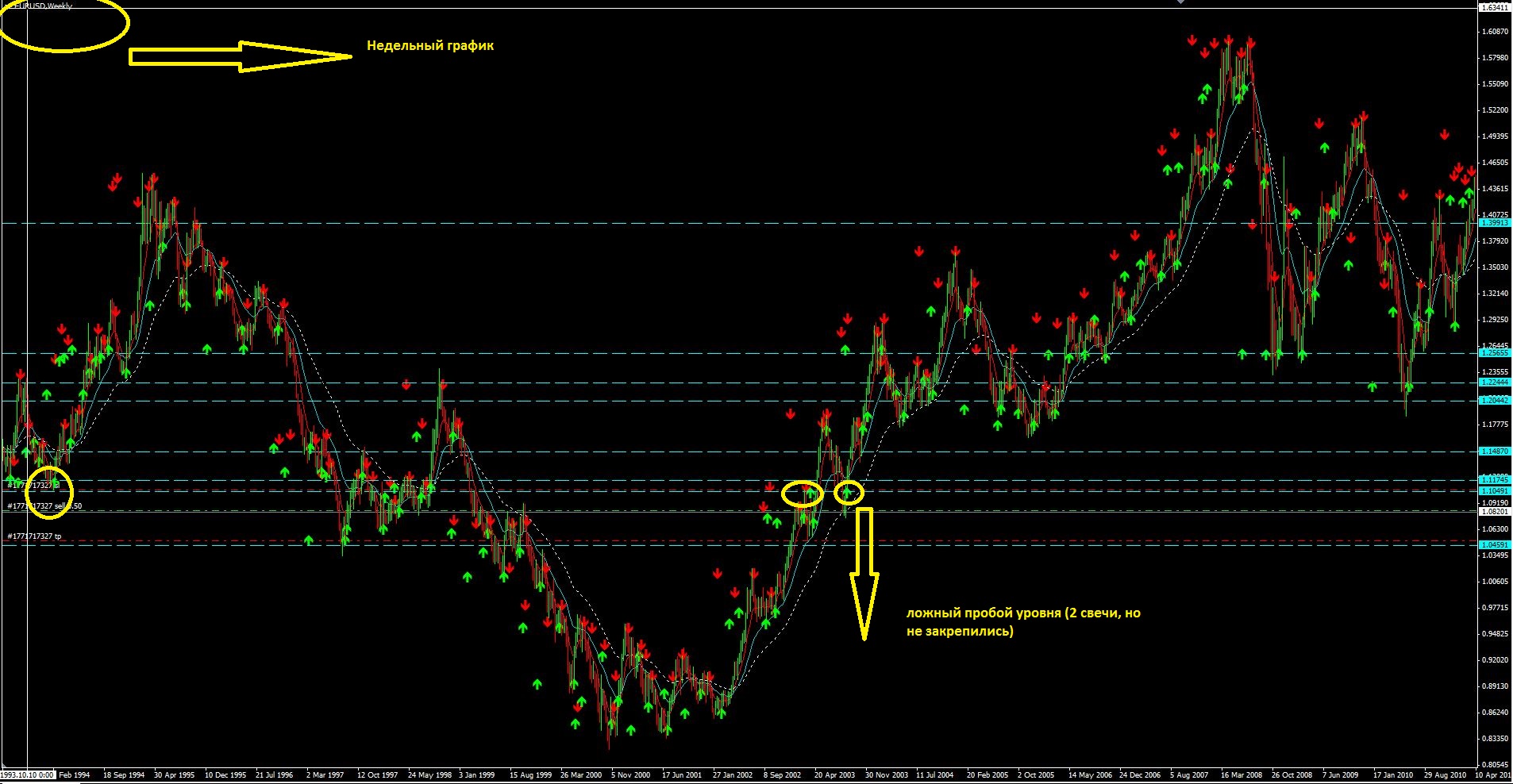Click the 1.32140 price scale value

(1495, 294)
